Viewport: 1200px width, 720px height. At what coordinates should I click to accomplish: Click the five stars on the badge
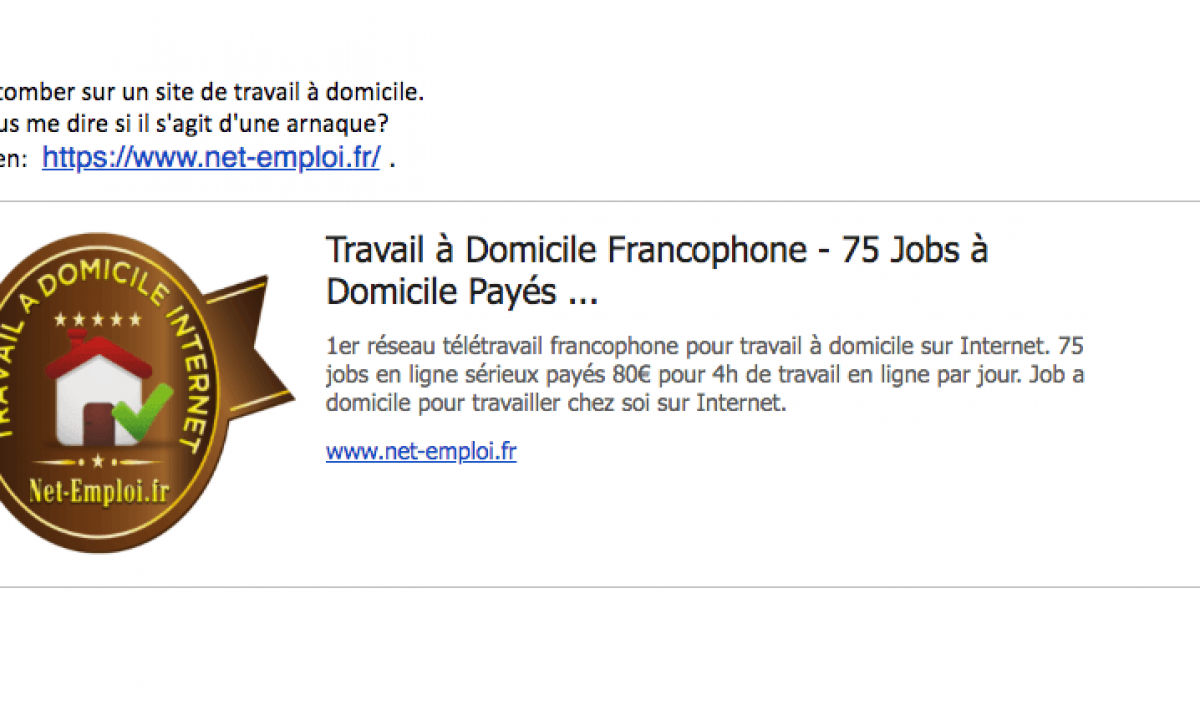pos(98,319)
